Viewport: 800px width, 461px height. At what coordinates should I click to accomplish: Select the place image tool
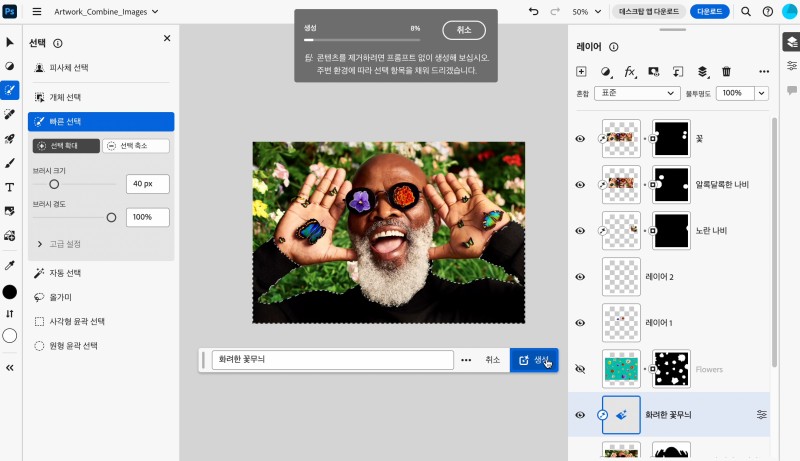[x=10, y=211]
